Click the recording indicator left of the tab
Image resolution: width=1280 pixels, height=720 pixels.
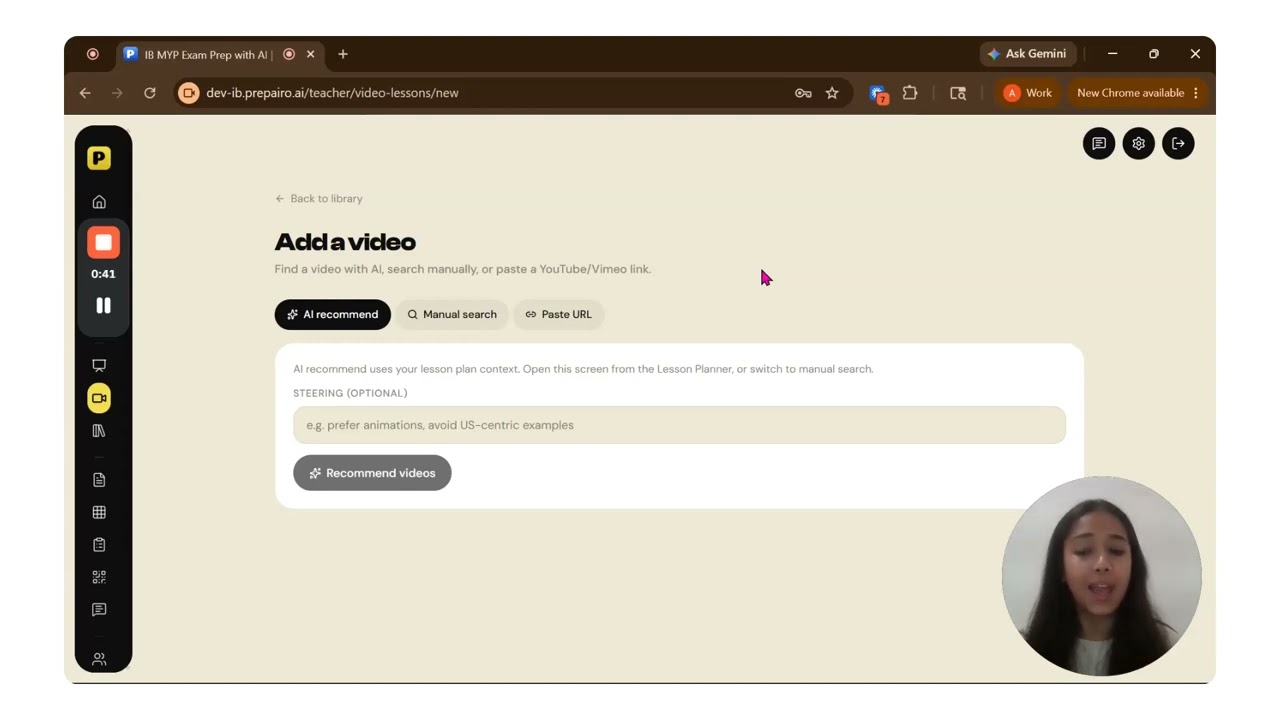[x=93, y=54]
